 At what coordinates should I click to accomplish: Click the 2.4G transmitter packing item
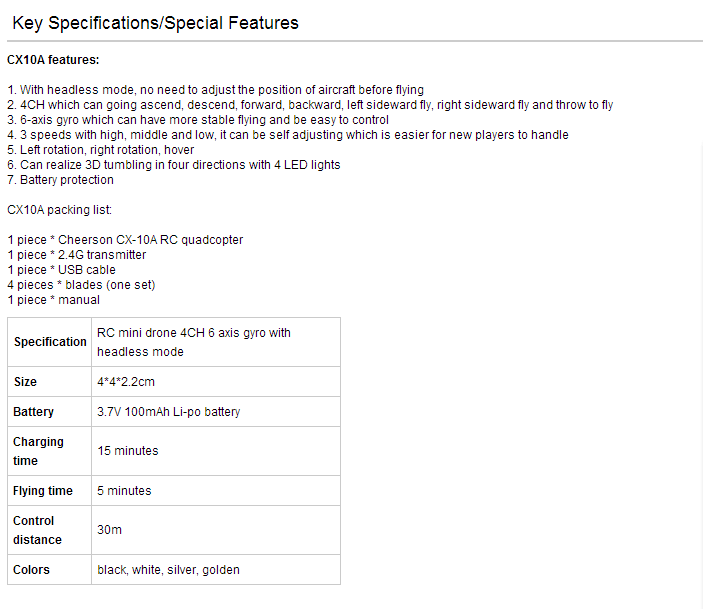(77, 255)
